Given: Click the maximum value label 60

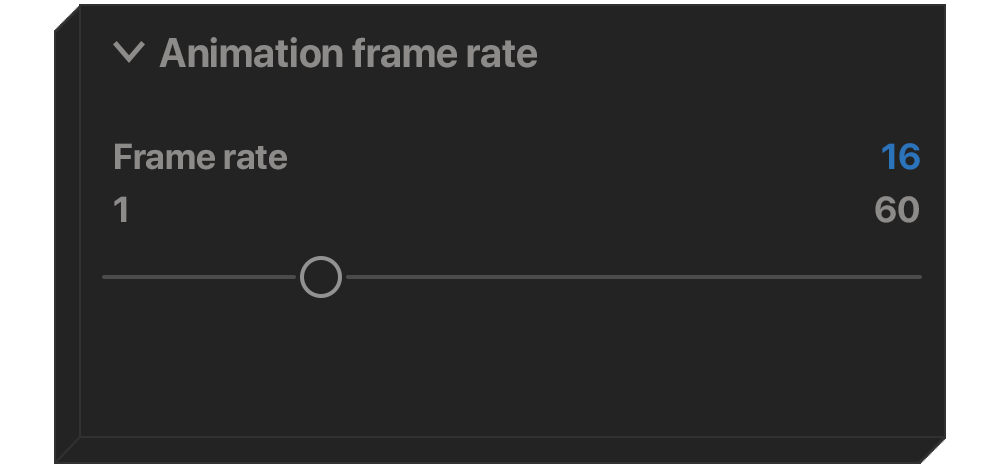Looking at the screenshot, I should coord(896,210).
